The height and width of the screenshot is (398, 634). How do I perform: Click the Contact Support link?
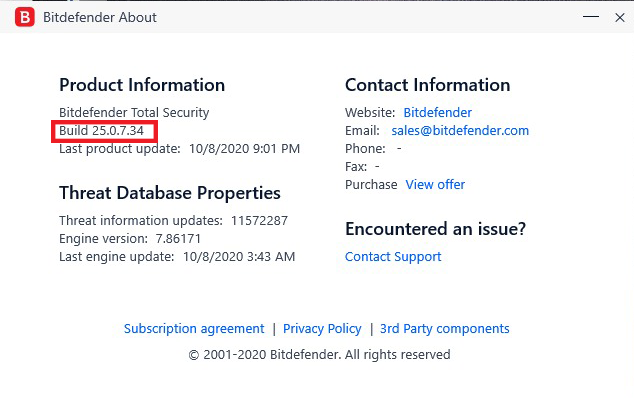[x=393, y=257]
